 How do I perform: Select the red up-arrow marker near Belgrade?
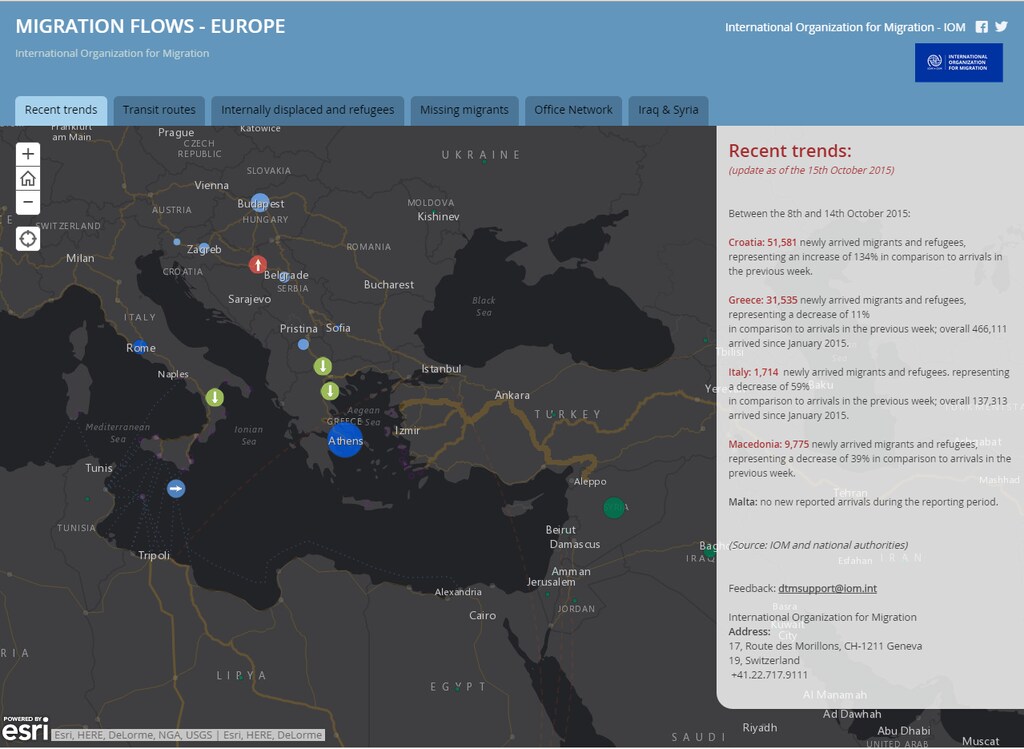258,264
